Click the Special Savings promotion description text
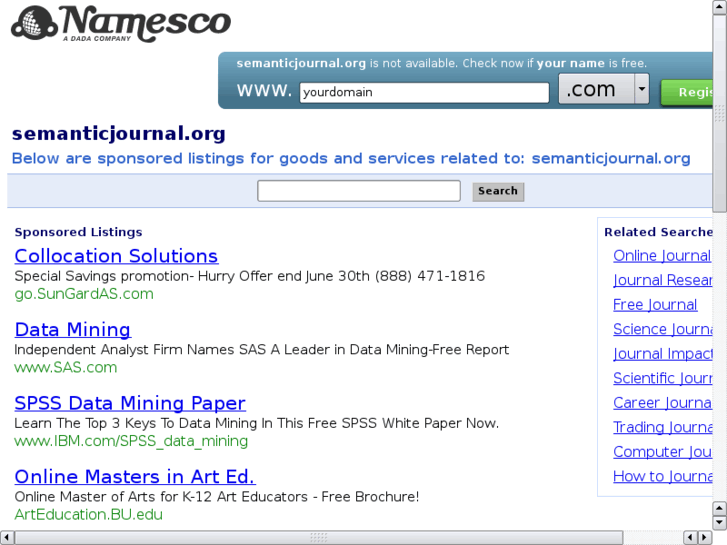This screenshot has width=727, height=545. pos(249,276)
